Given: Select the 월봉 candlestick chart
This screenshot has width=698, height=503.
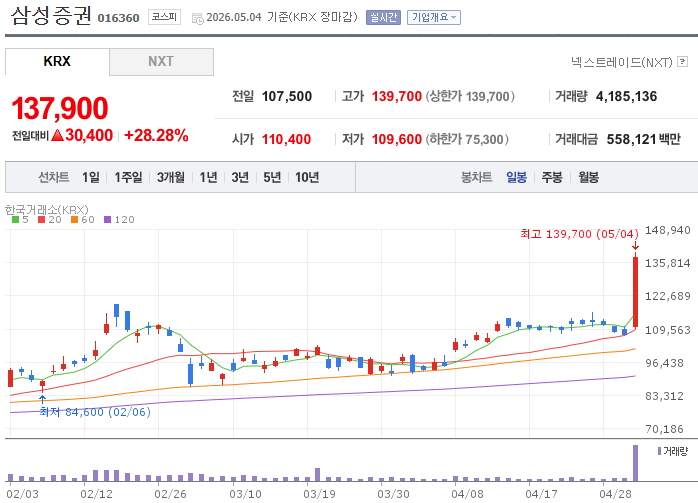Looking at the screenshot, I should (588, 177).
